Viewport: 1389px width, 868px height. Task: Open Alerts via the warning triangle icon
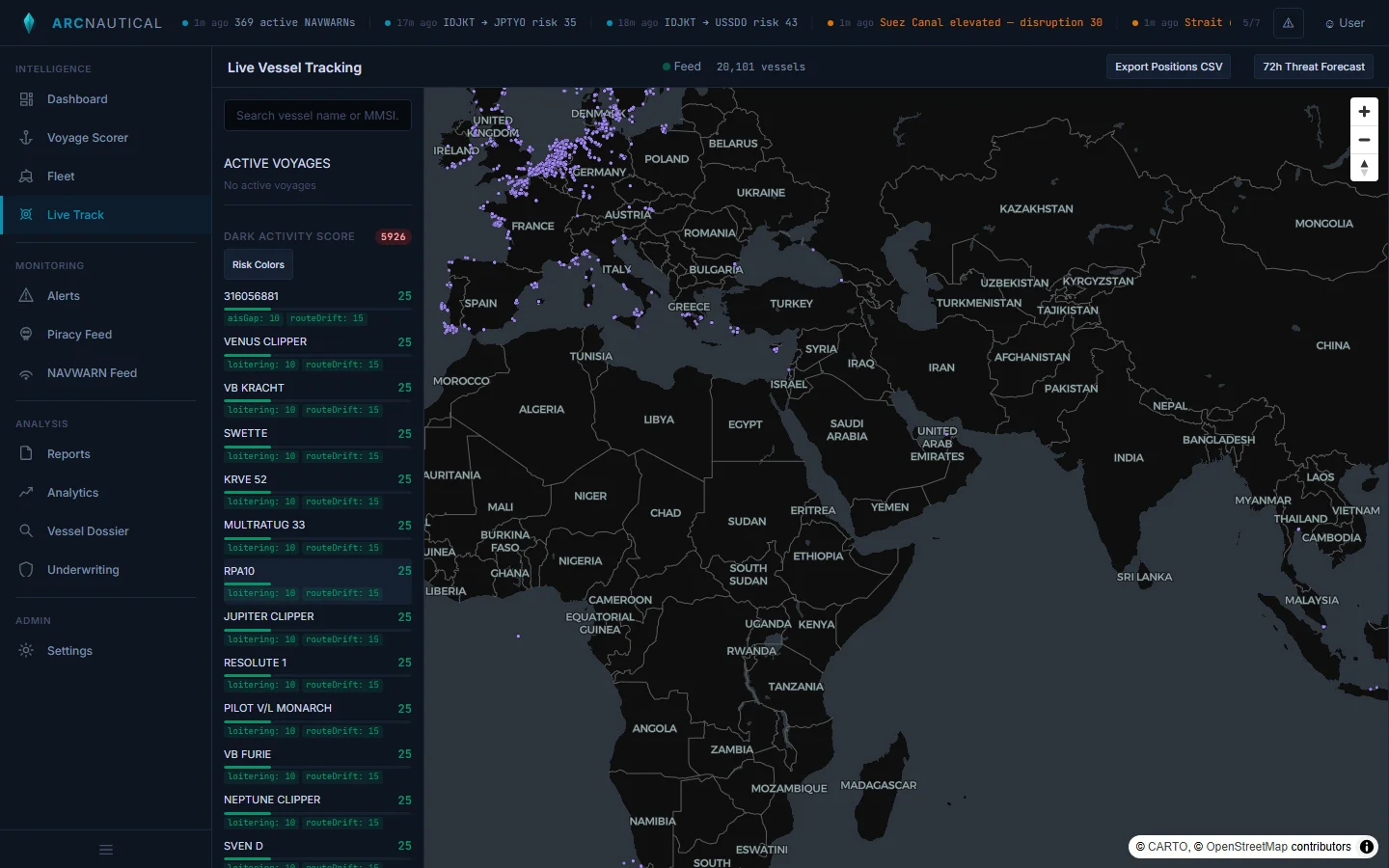click(x=26, y=296)
